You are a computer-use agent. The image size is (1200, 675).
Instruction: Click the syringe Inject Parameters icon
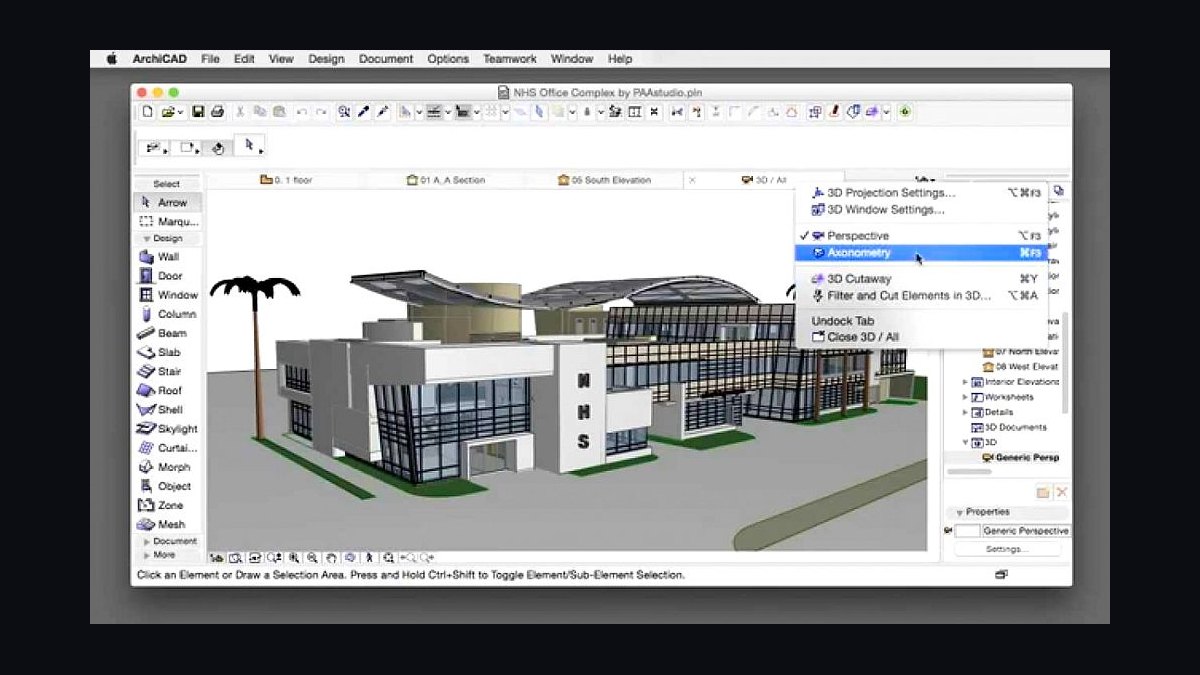[x=381, y=112]
